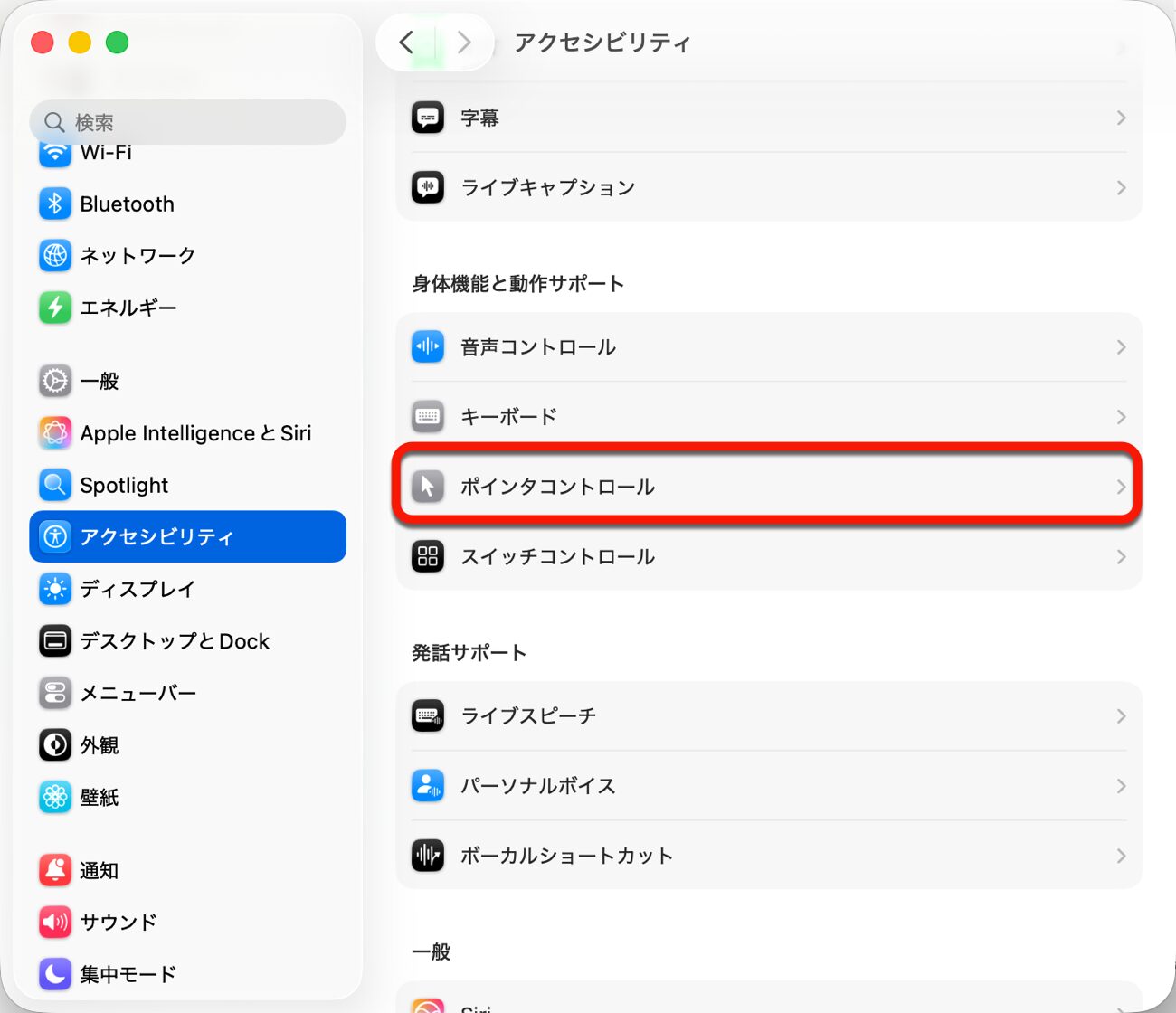Screen dimensions: 1176x1013
Task: Click the ポインタコントロール cursor icon
Action: pyautogui.click(x=428, y=487)
